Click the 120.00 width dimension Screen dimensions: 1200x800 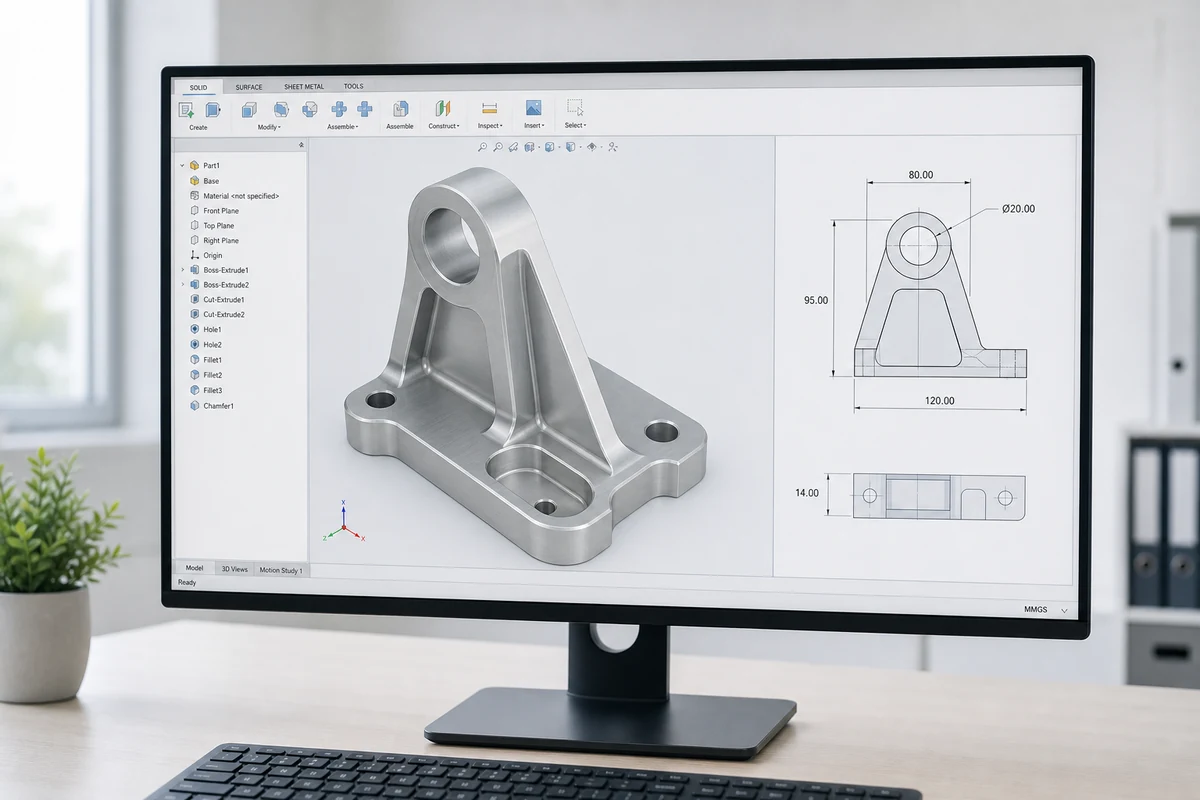938,401
